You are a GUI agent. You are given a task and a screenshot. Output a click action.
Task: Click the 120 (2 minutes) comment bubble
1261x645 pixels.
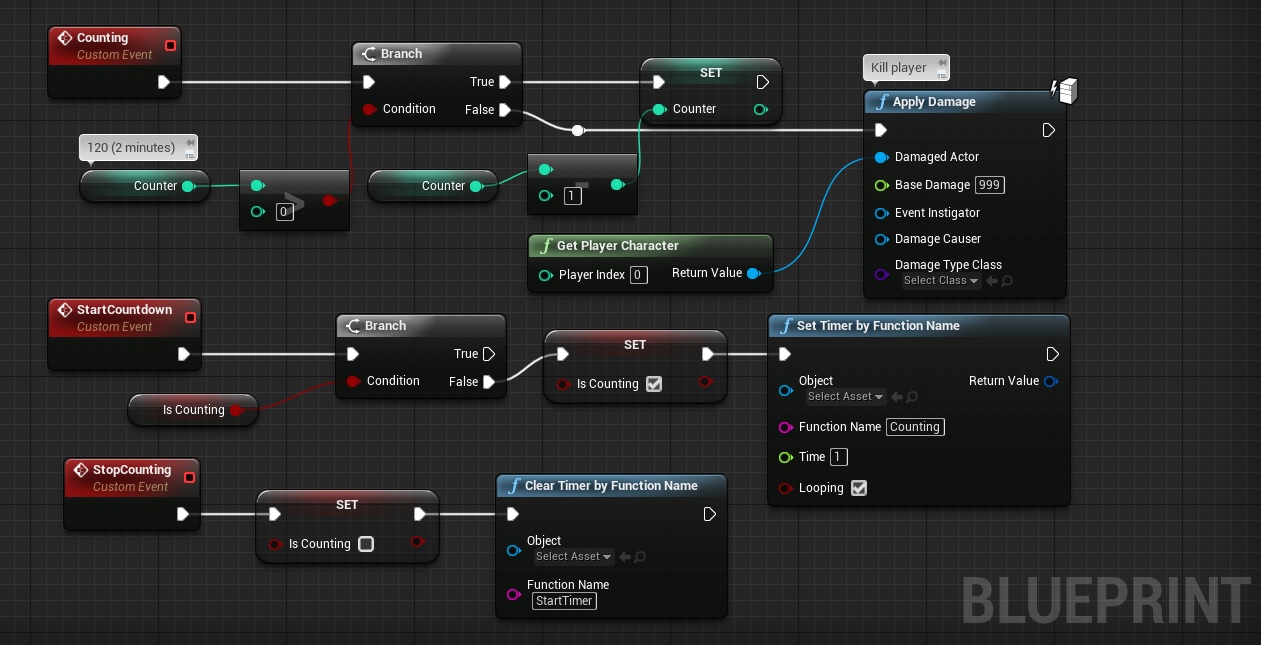[132, 148]
